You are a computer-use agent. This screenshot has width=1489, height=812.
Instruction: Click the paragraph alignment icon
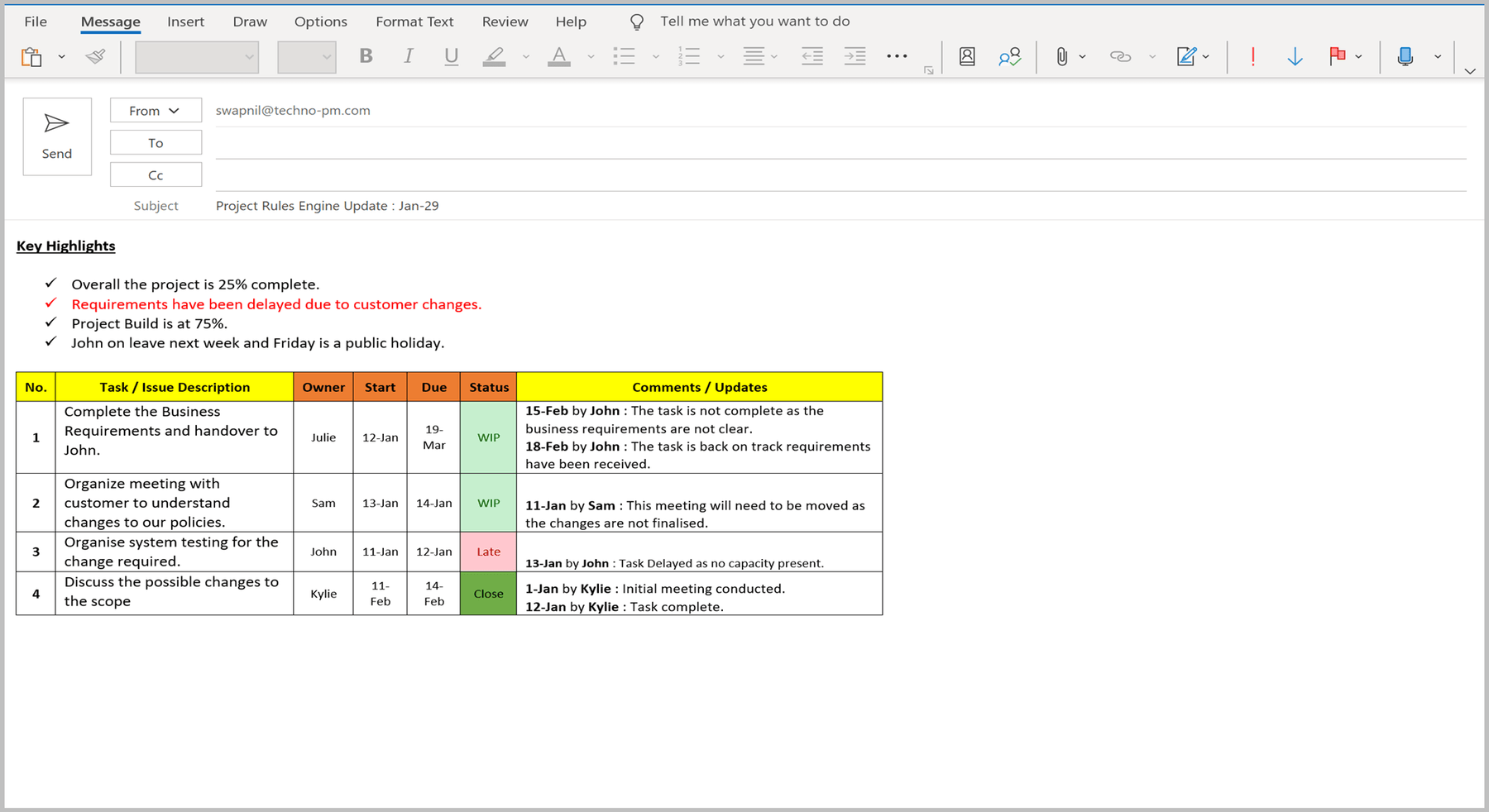(x=754, y=56)
